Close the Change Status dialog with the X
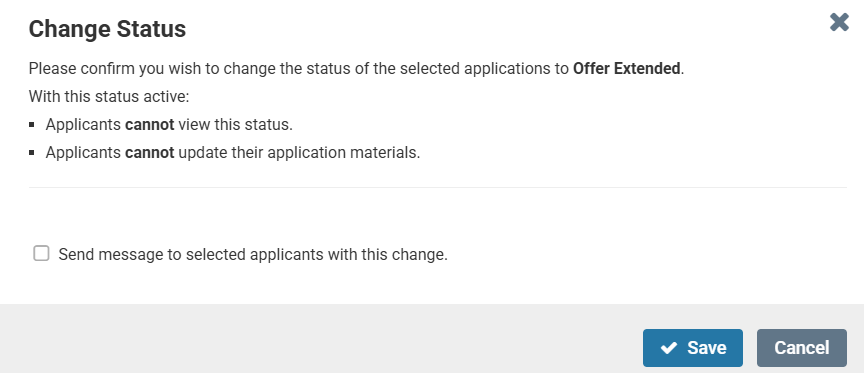The image size is (864, 373). point(839,22)
